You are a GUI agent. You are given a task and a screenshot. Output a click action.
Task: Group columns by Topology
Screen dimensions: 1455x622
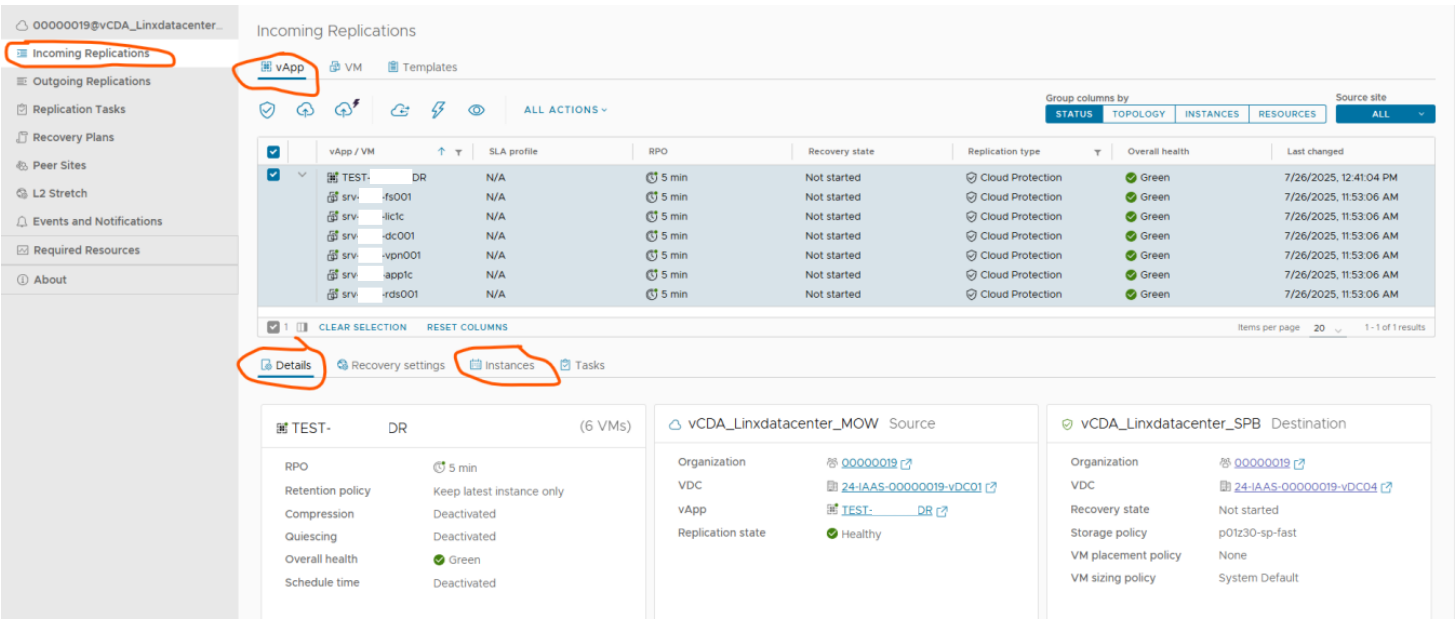[1139, 114]
